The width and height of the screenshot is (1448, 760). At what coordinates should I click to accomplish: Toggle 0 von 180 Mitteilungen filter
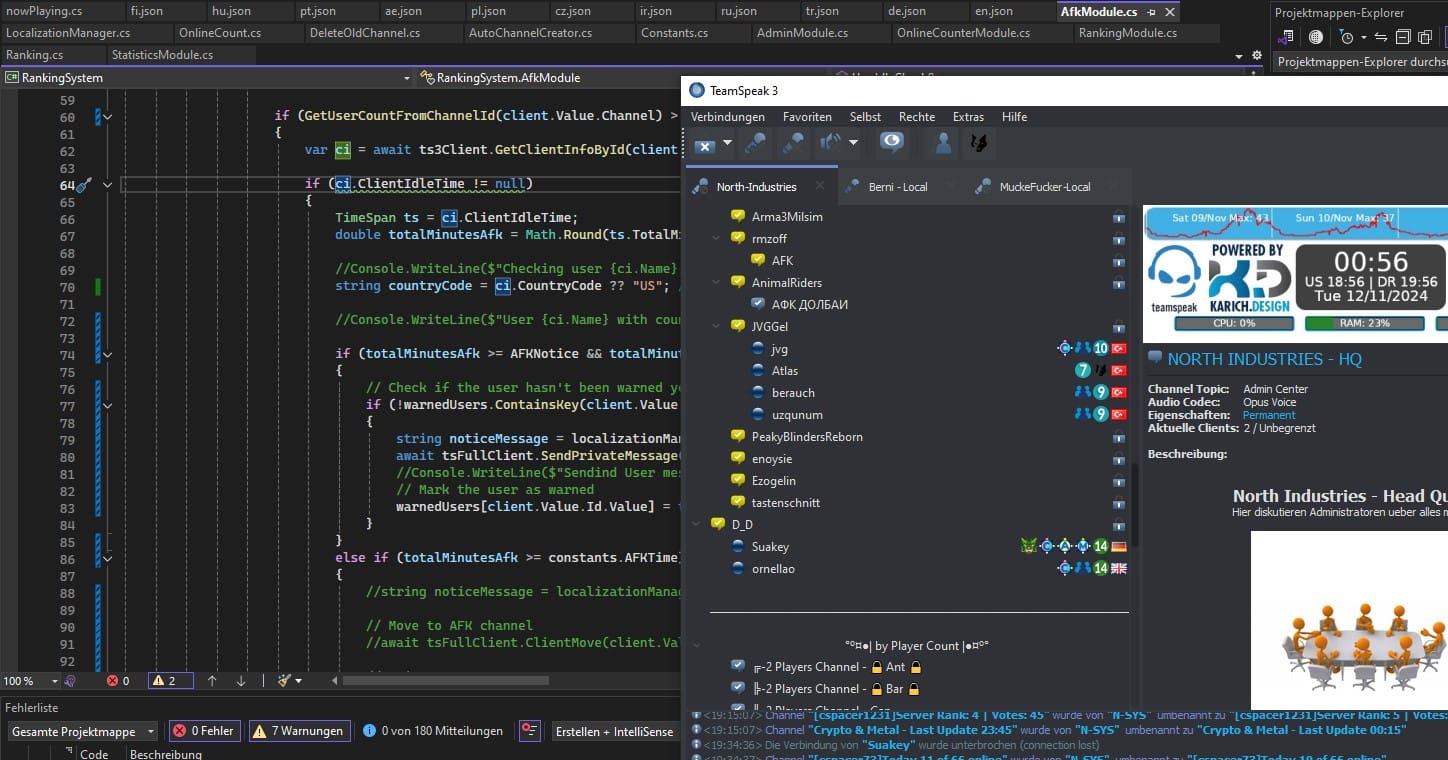coord(433,731)
